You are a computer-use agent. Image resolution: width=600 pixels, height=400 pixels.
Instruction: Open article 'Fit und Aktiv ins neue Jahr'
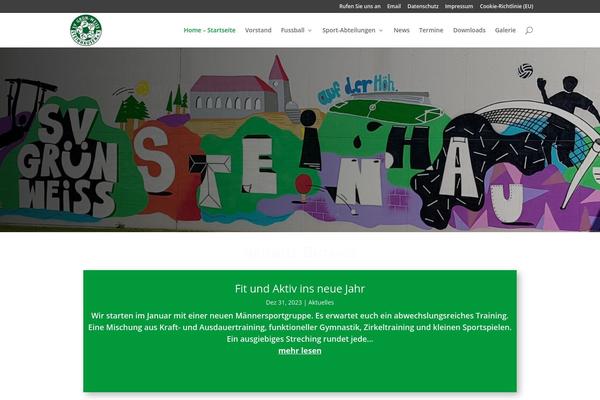coord(300,289)
